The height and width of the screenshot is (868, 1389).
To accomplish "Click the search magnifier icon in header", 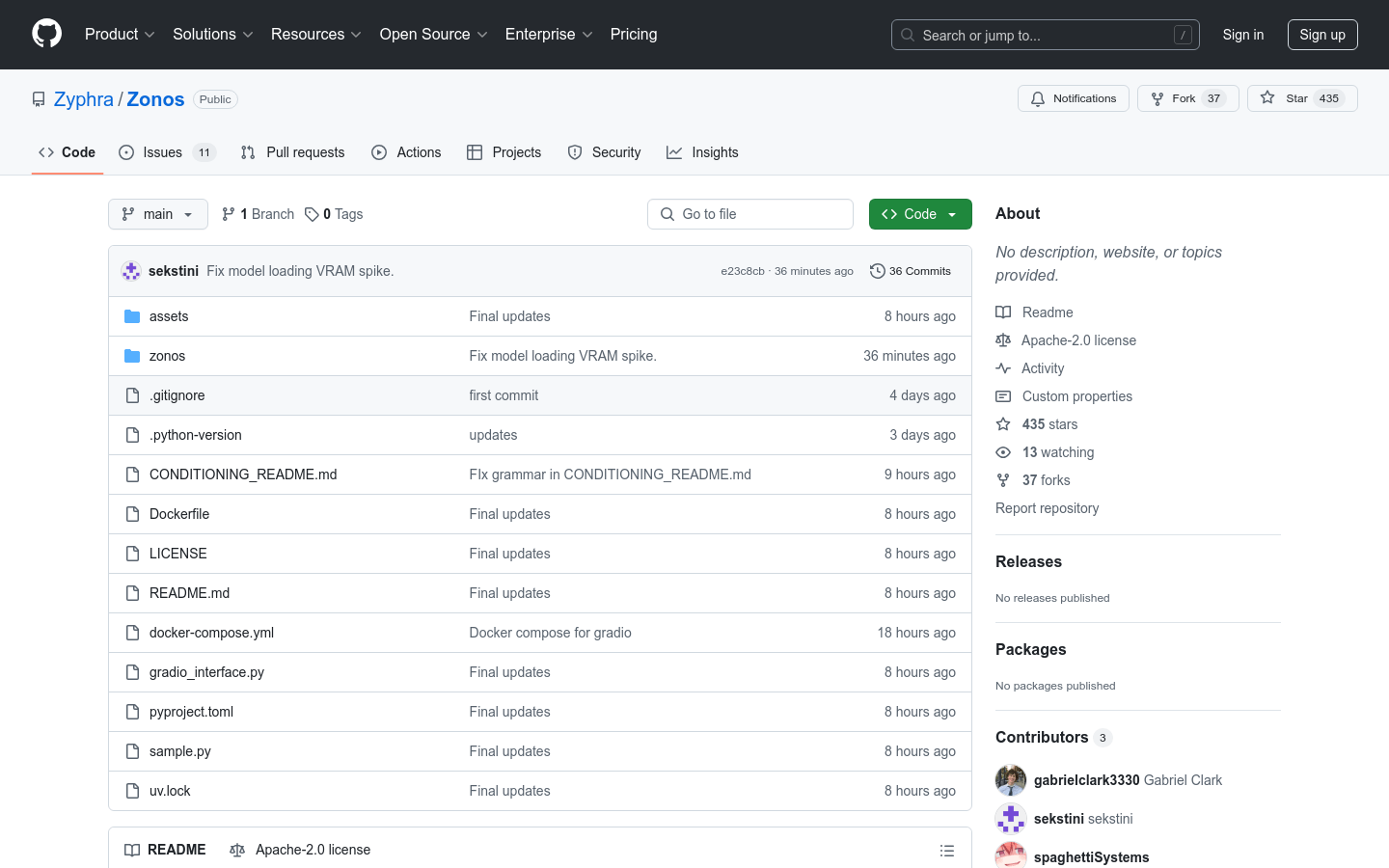I will (908, 35).
